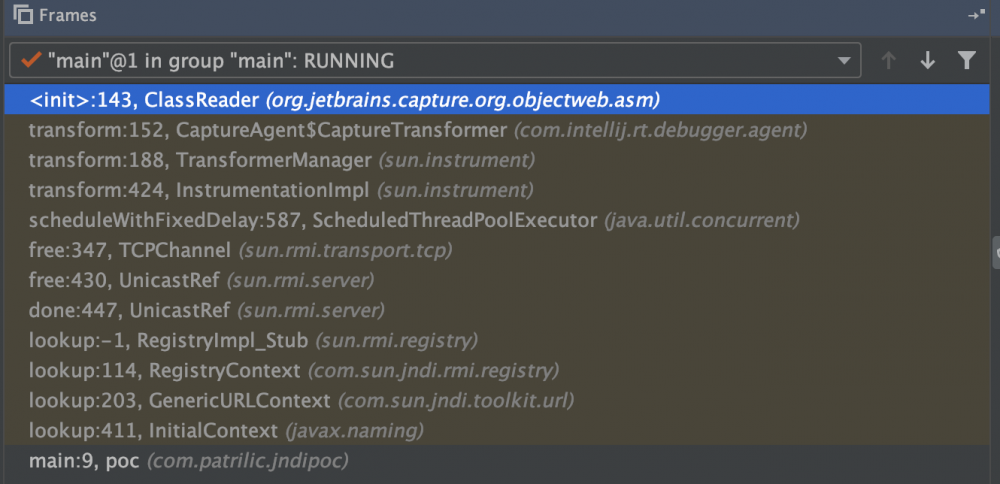Open the thread selector dropdown arrow
Screen dimensions: 1000x484
pyautogui.click(x=844, y=61)
